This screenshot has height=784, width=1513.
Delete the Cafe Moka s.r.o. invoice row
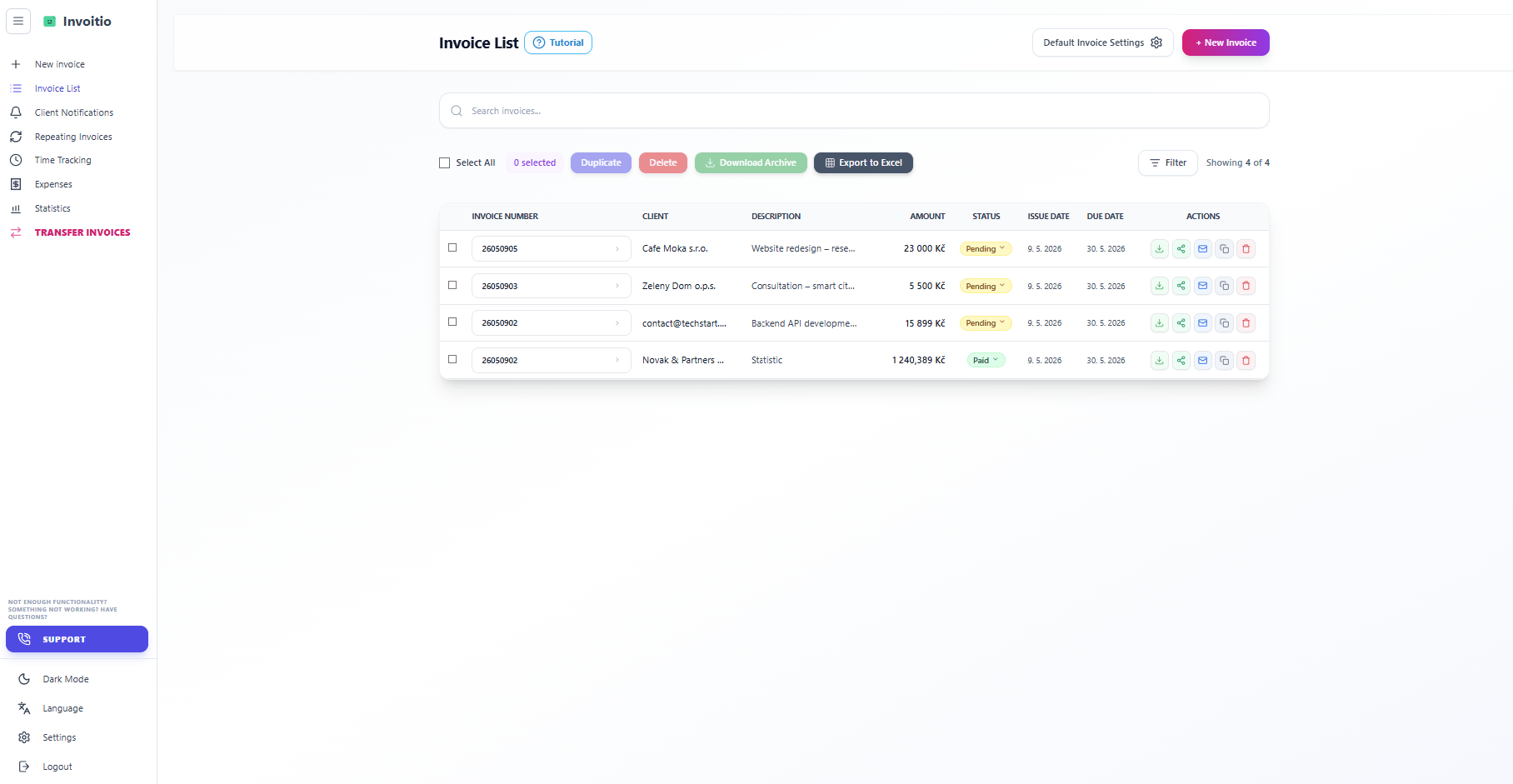tap(1246, 249)
